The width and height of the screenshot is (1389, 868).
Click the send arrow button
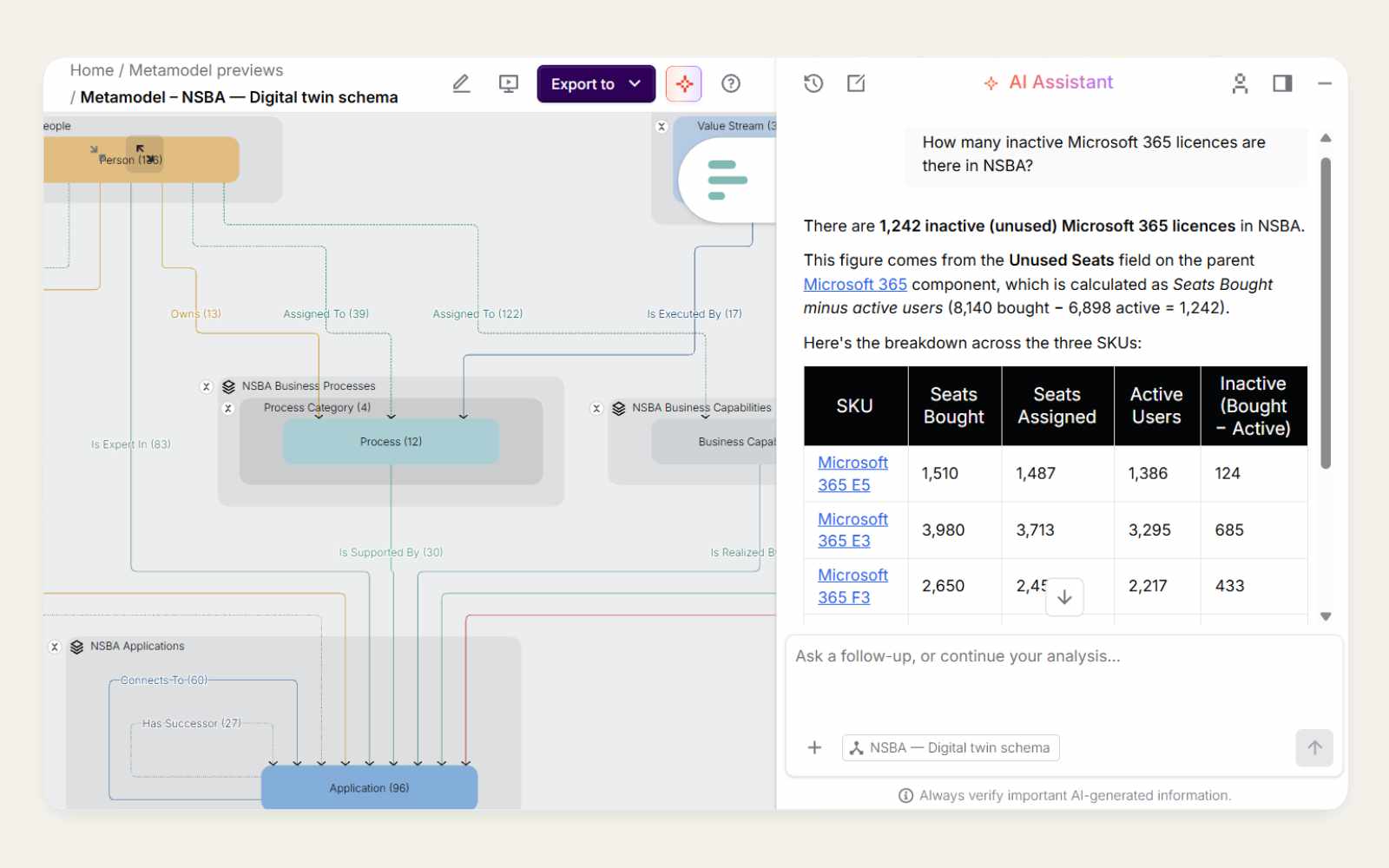(x=1314, y=747)
